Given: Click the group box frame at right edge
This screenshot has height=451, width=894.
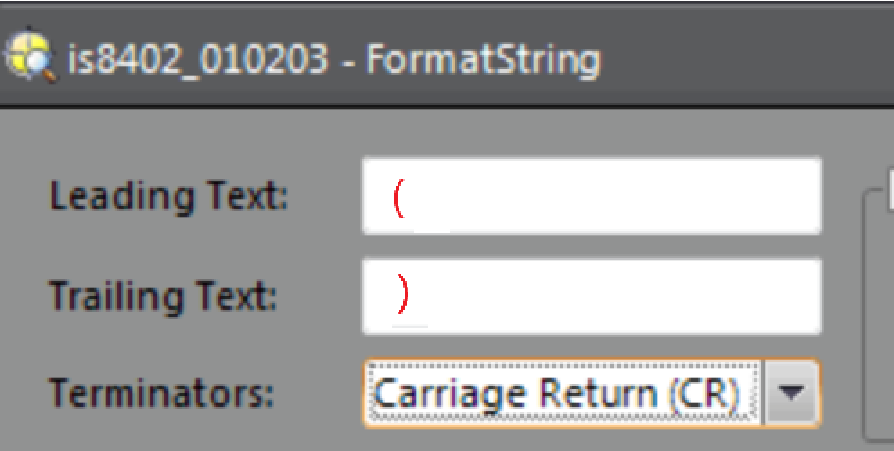Looking at the screenshot, I should click(x=867, y=314).
